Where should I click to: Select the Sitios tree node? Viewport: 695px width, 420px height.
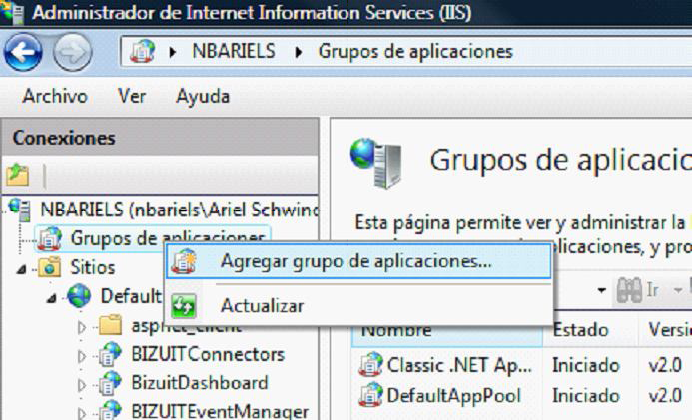(x=93, y=267)
